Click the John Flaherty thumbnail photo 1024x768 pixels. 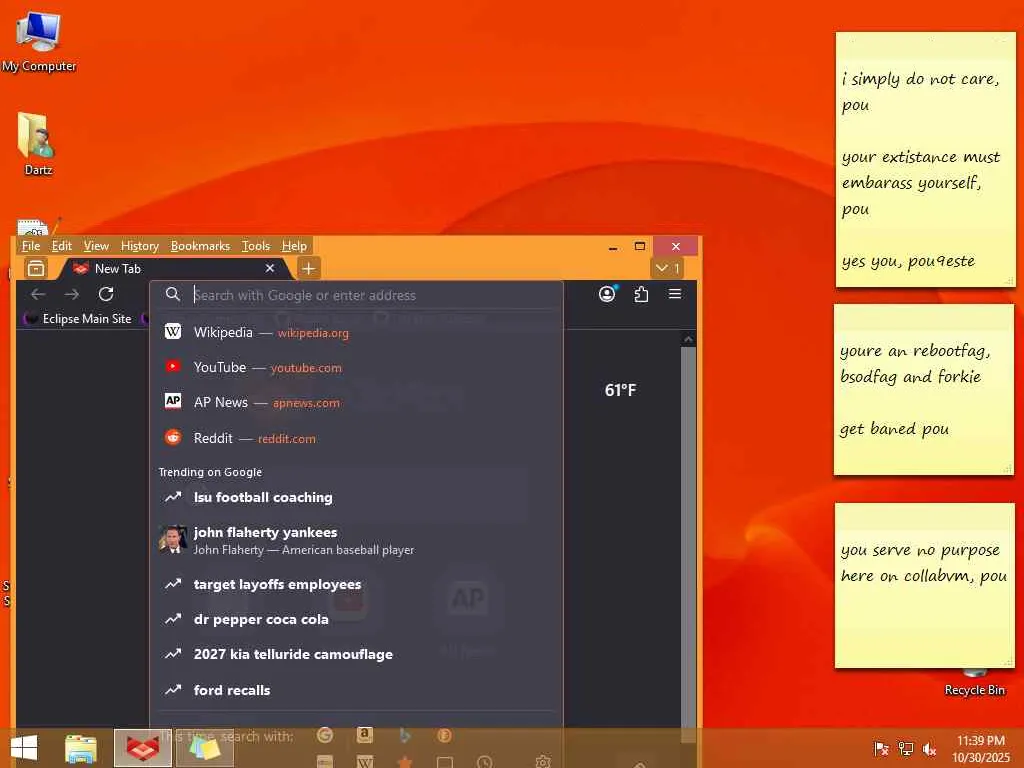point(172,540)
